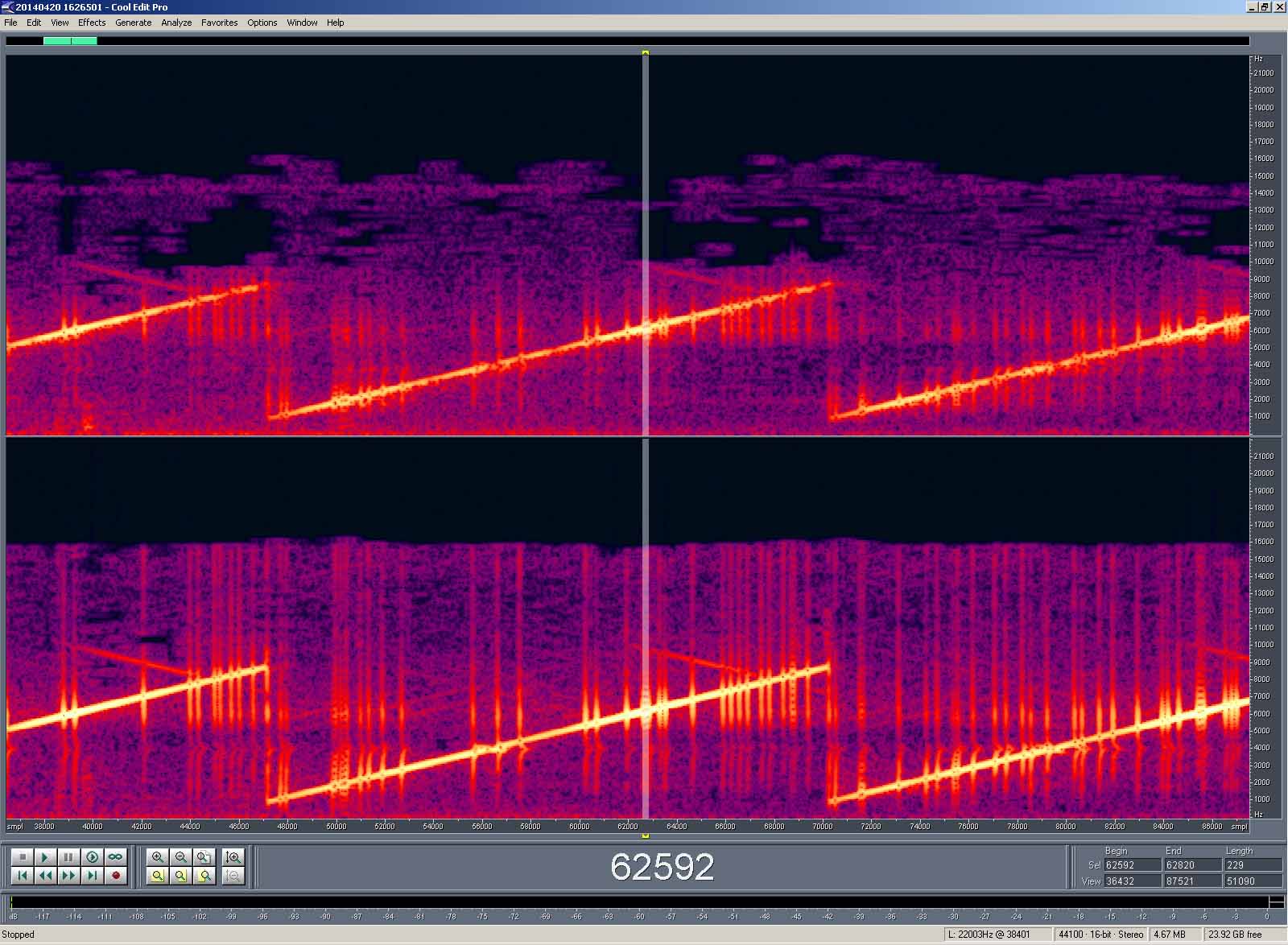Stop playback with the Stop button
1288x945 pixels.
(x=23, y=857)
